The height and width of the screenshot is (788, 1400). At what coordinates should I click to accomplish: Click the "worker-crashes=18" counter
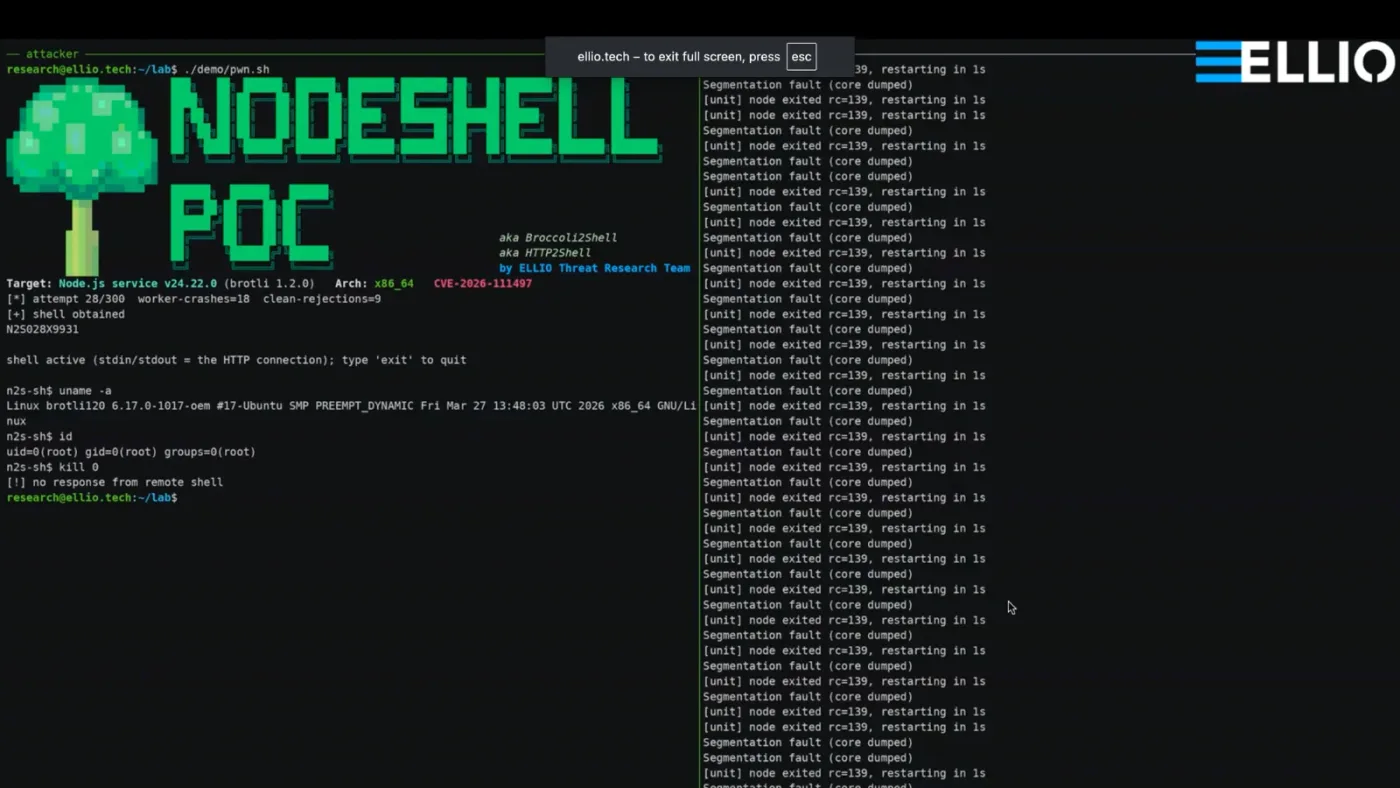tap(194, 299)
